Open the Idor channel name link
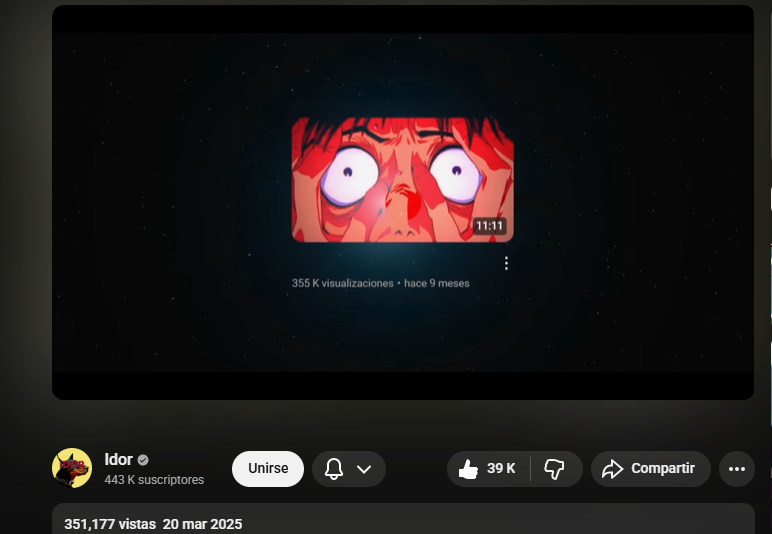The image size is (772, 534). pyautogui.click(x=118, y=459)
